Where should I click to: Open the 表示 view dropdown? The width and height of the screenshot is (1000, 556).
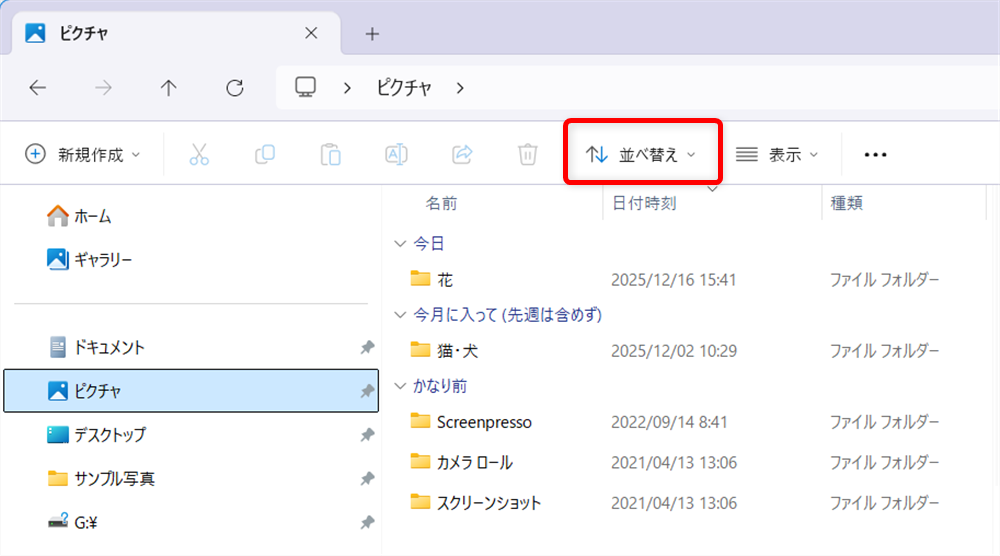tap(777, 154)
